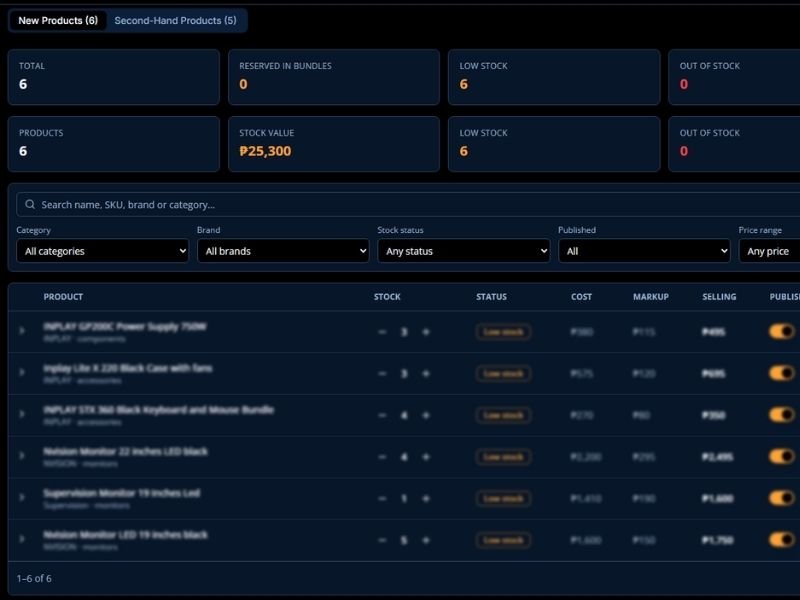Sort by the PRODUCT column header
The image size is (800, 600).
tap(63, 297)
